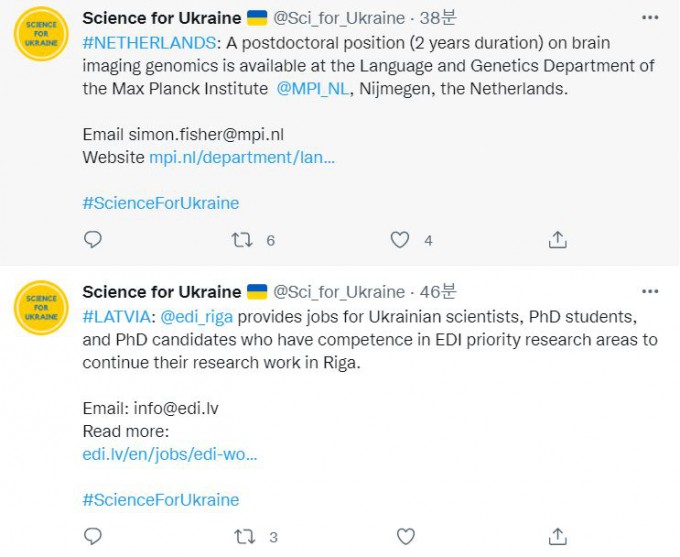Like the Netherlands postdoc tweet
Image resolution: width=680 pixels, height=557 pixels.
pyautogui.click(x=400, y=239)
